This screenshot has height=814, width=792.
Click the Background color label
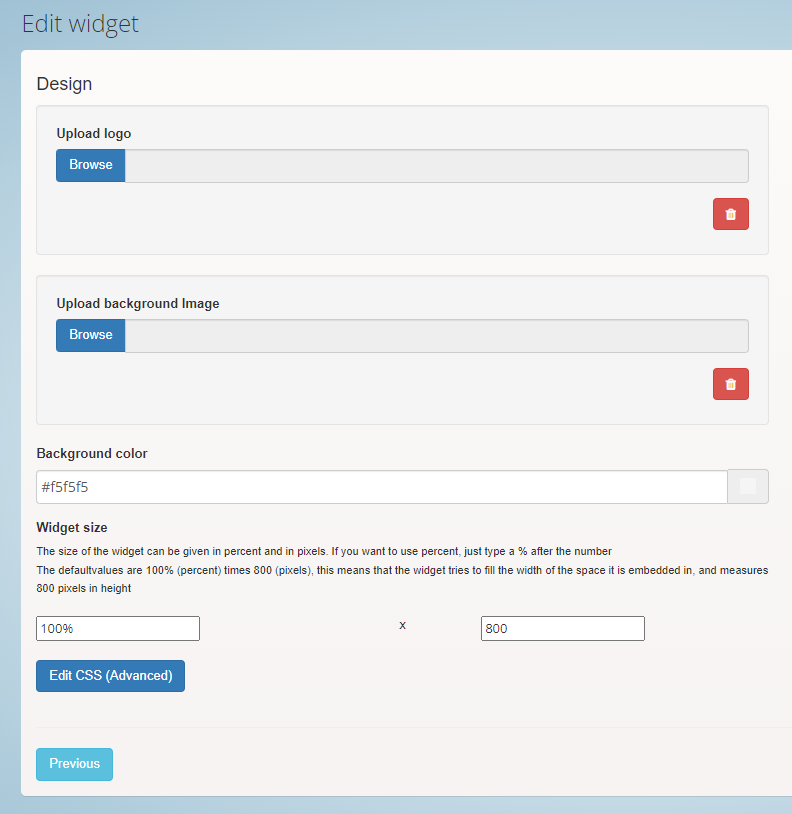coord(92,453)
